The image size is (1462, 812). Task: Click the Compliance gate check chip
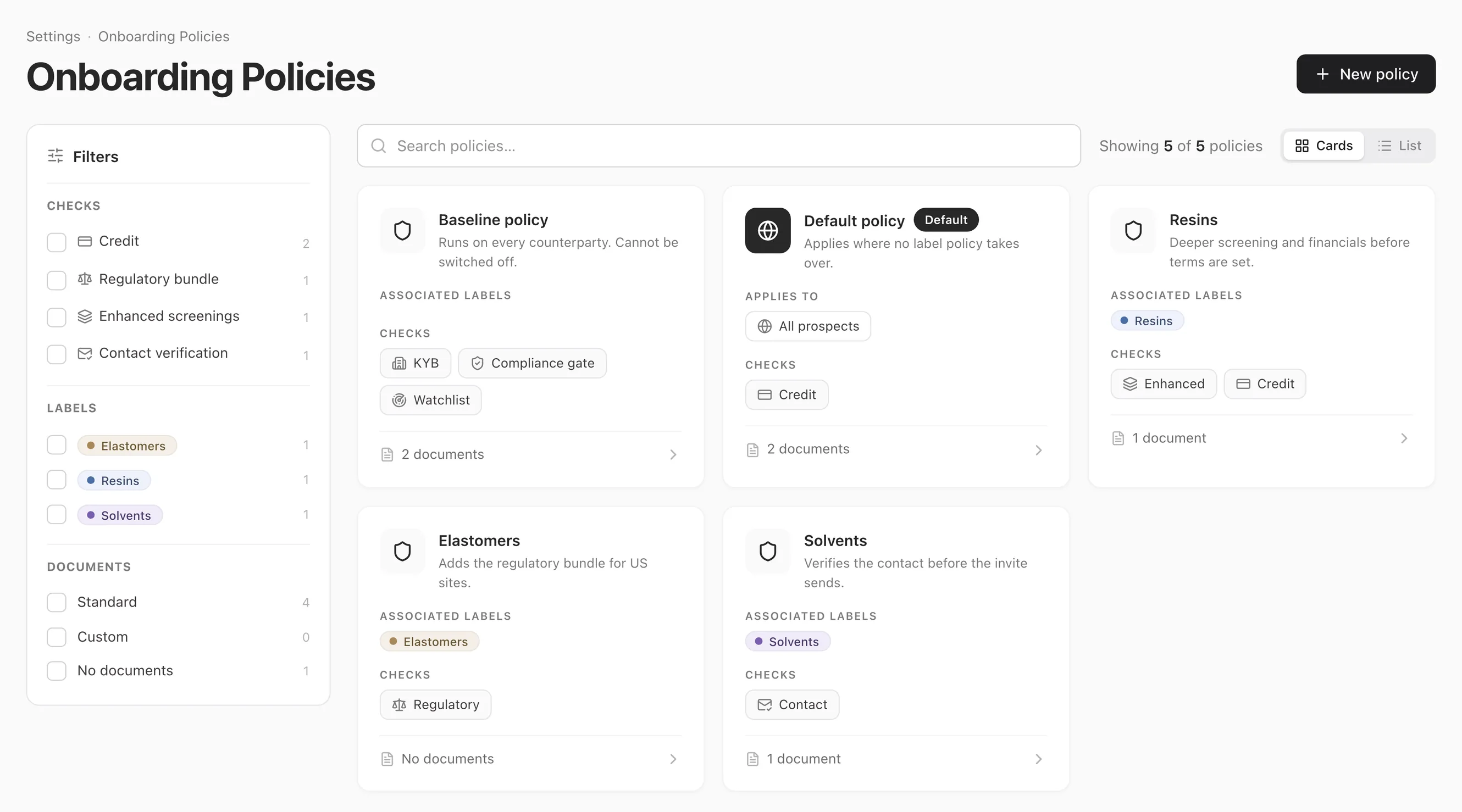pyautogui.click(x=532, y=363)
